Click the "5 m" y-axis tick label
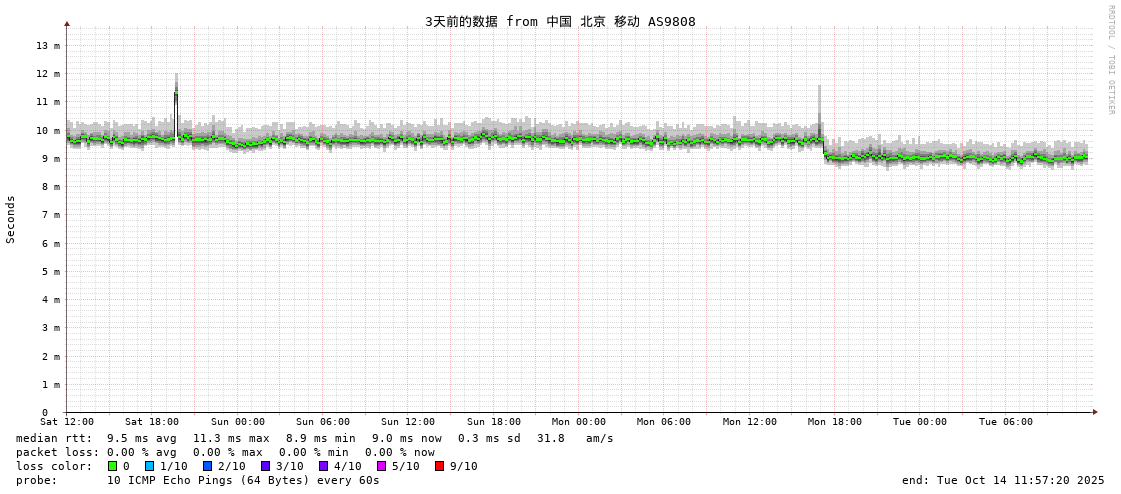 tap(51, 271)
